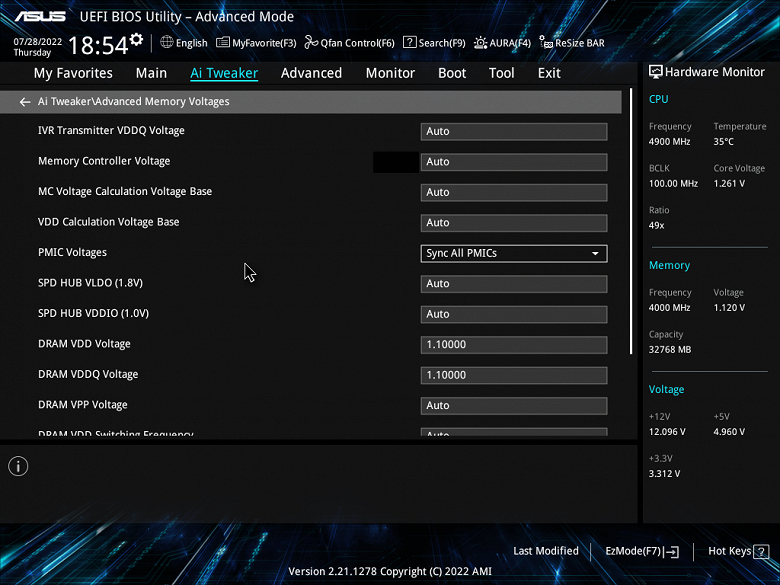Open the Advanced tab
The height and width of the screenshot is (585, 780).
tap(311, 73)
